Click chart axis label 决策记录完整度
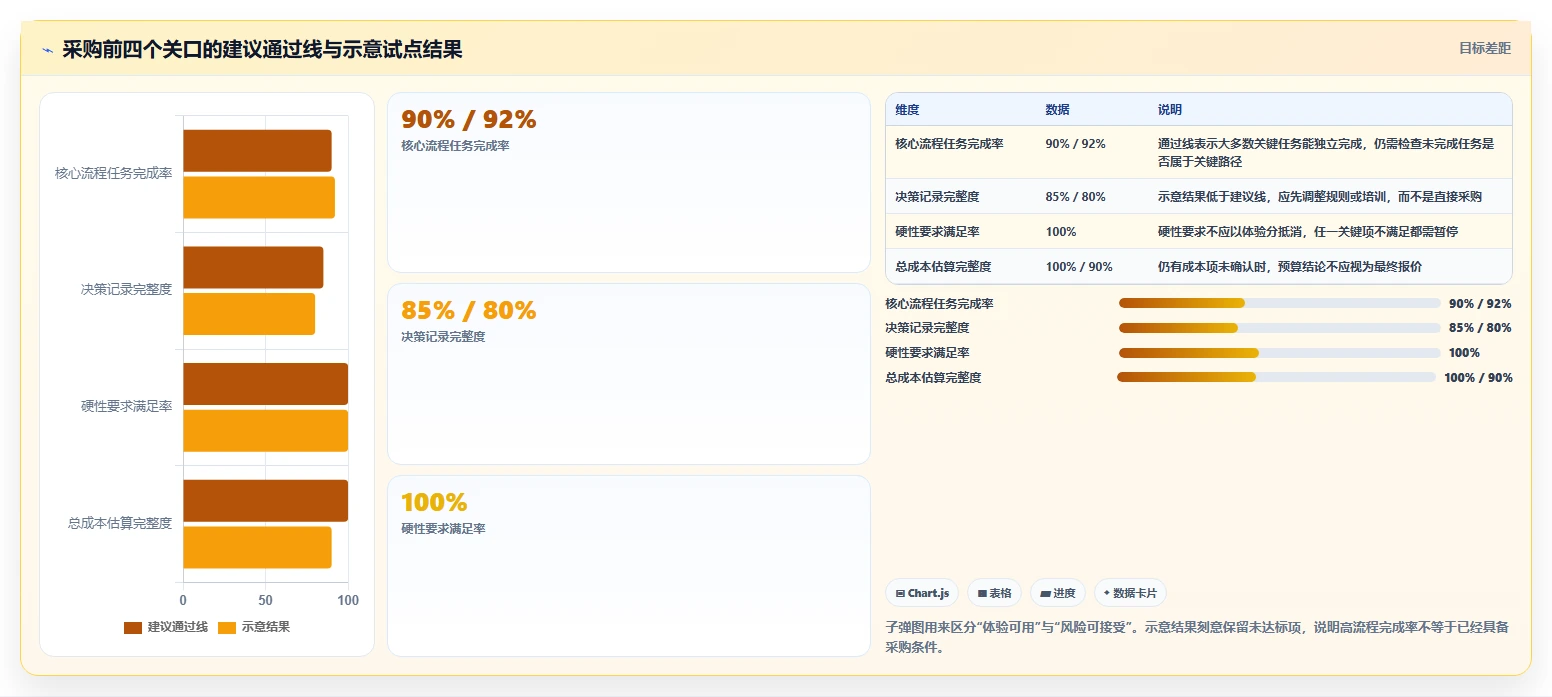Viewport: 1552px width, 697px height. point(126,289)
